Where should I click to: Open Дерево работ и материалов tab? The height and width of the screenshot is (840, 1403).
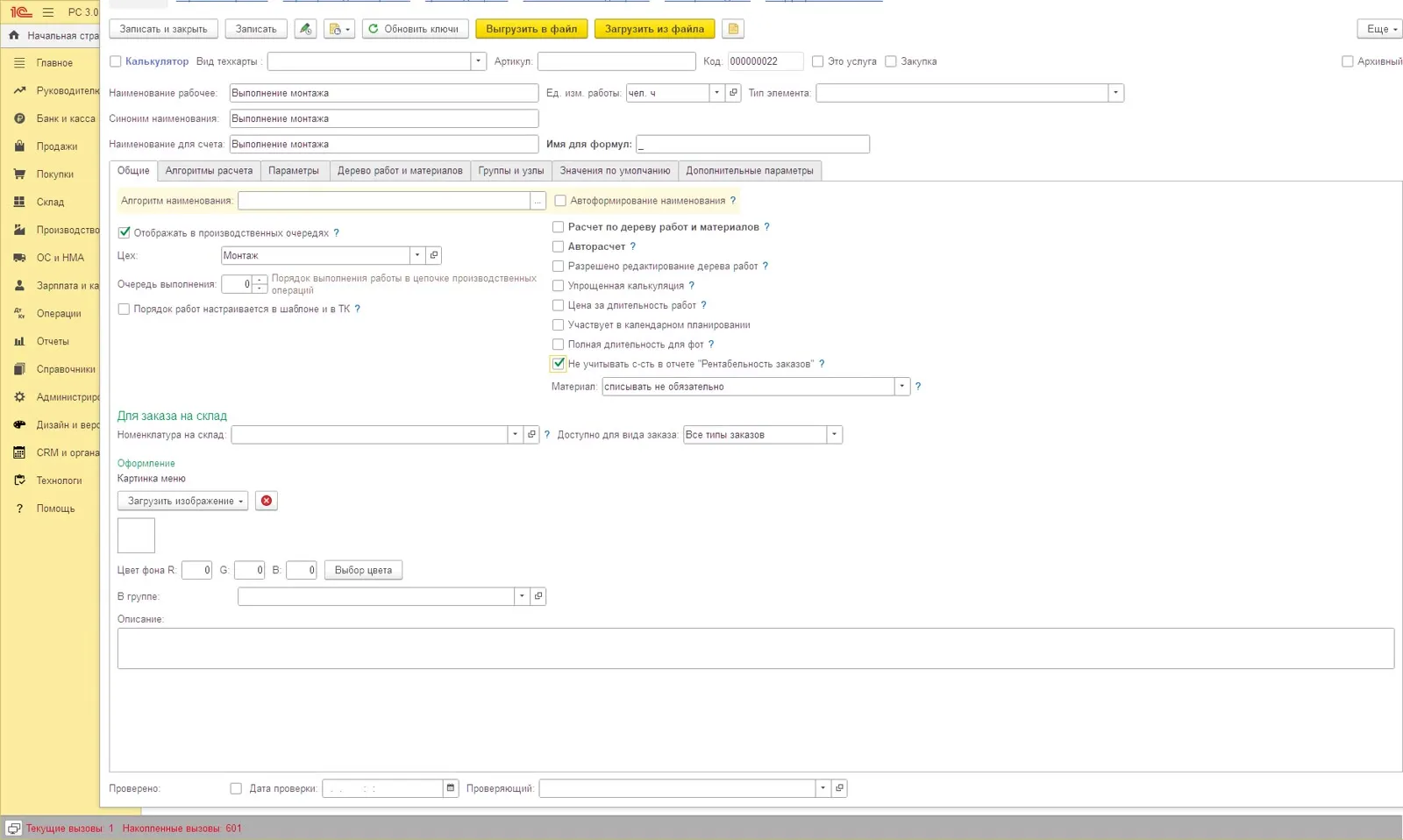tap(400, 171)
